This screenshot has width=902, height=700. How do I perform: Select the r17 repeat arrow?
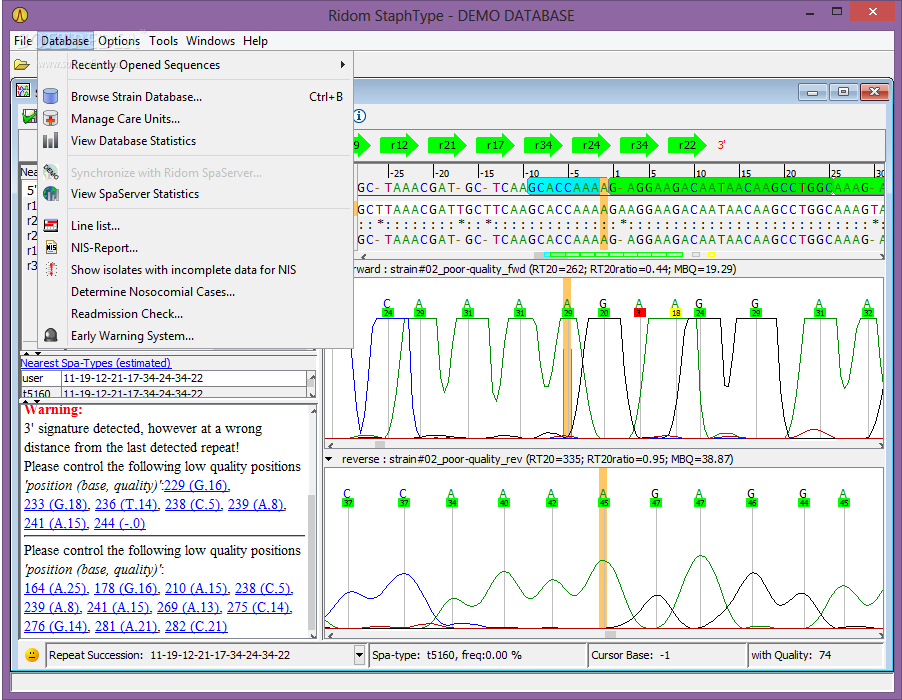tap(497, 145)
